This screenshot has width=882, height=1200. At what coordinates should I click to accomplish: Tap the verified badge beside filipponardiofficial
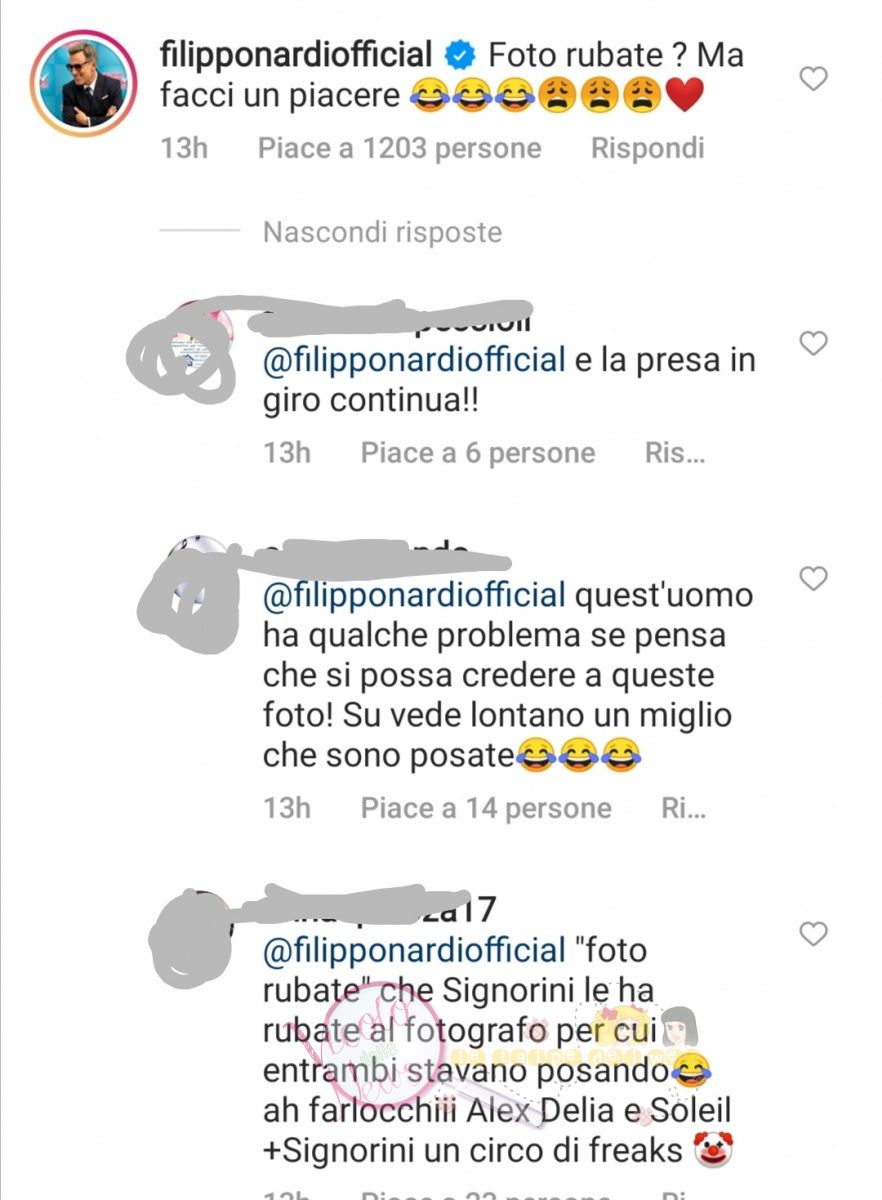(458, 55)
